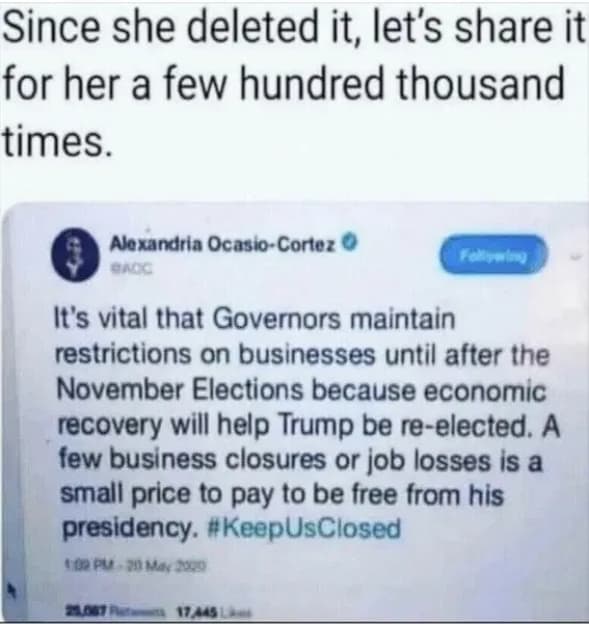This screenshot has width=589, height=624.
Task: Click tweet line 'It's vital that Governors maintain'
Action: 254,319
